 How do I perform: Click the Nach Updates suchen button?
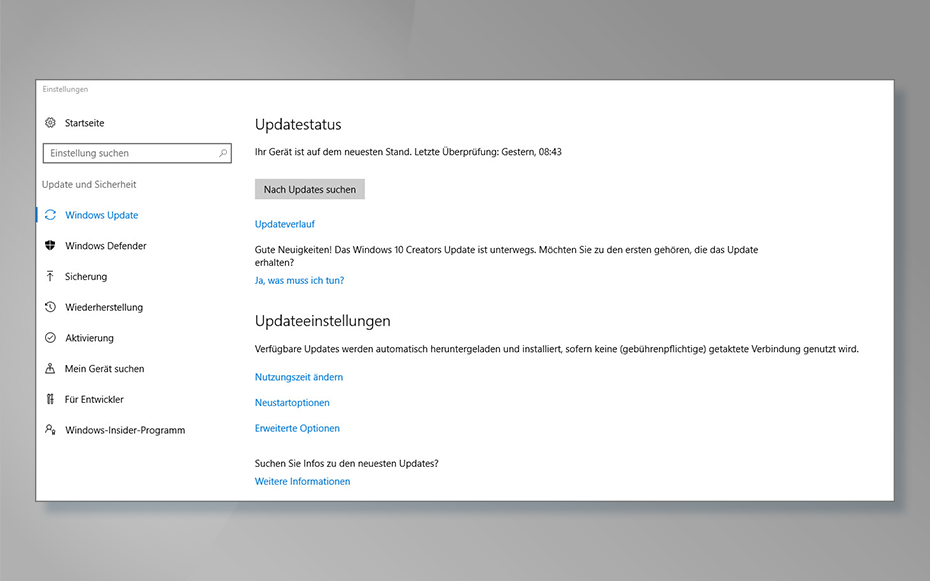pyautogui.click(x=310, y=189)
